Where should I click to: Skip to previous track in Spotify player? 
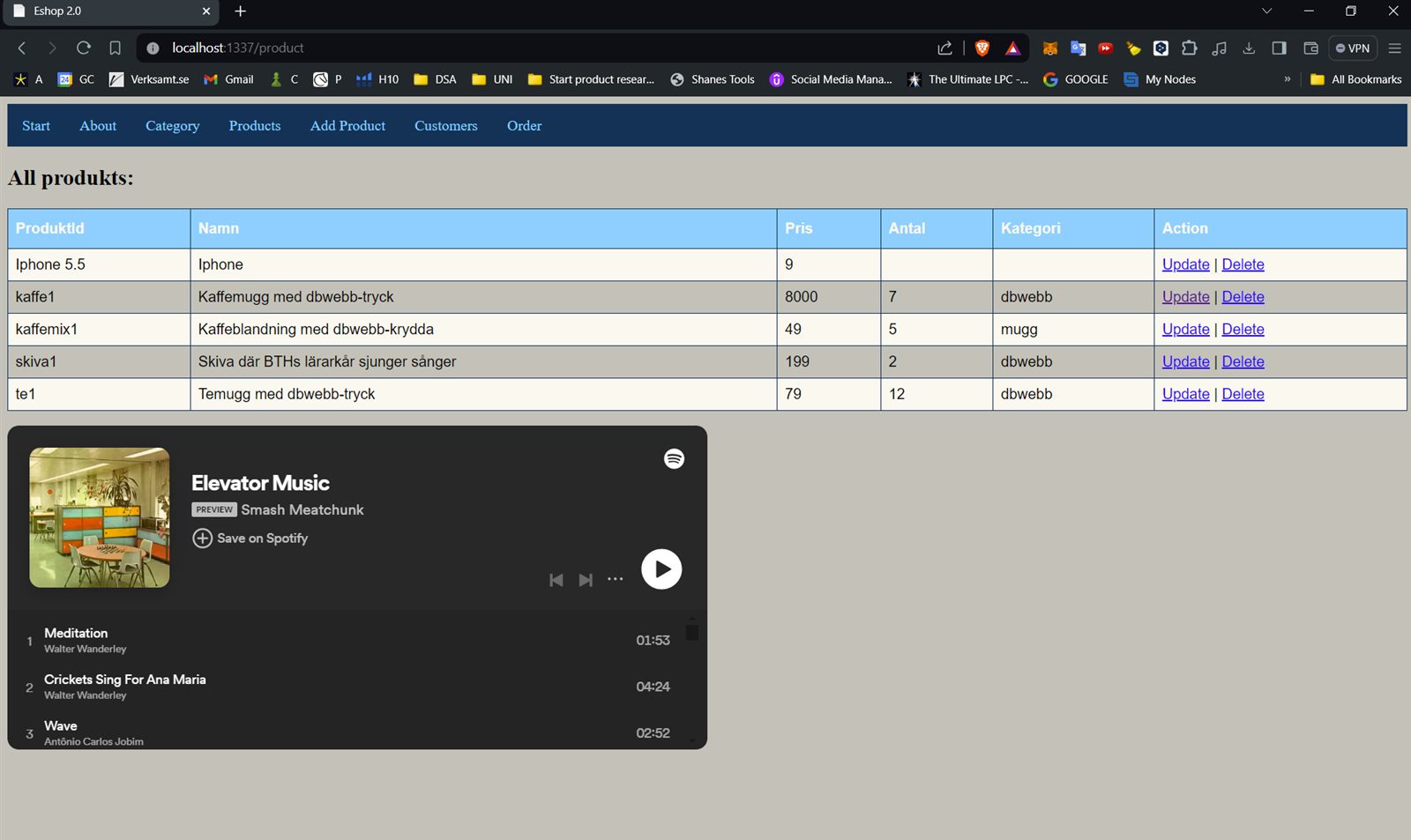click(556, 579)
